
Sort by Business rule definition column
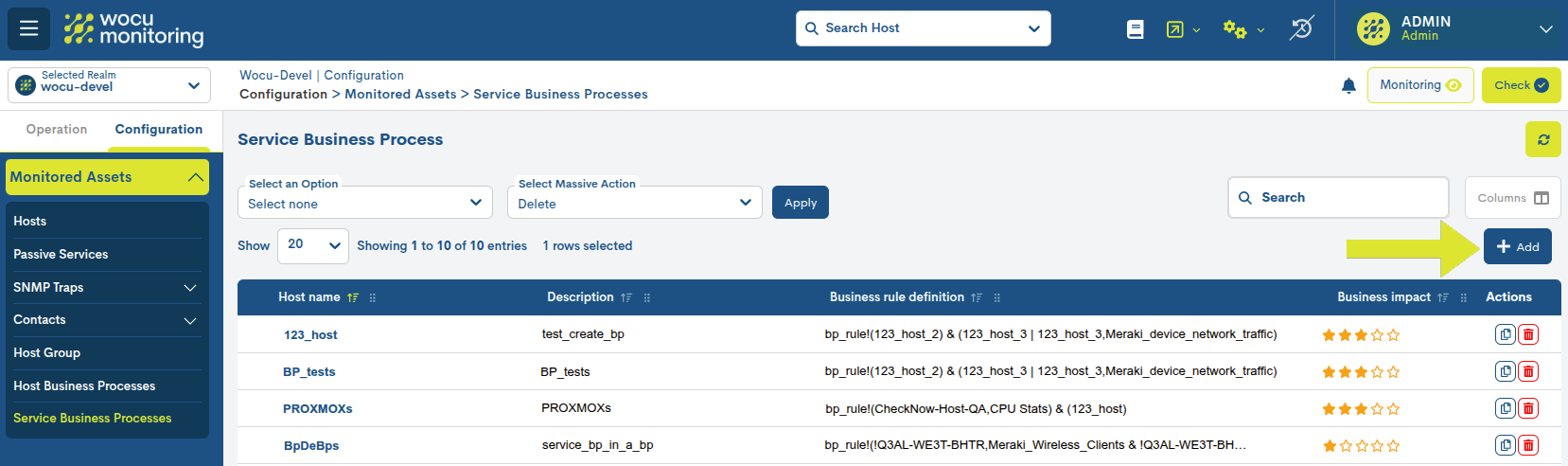977,297
